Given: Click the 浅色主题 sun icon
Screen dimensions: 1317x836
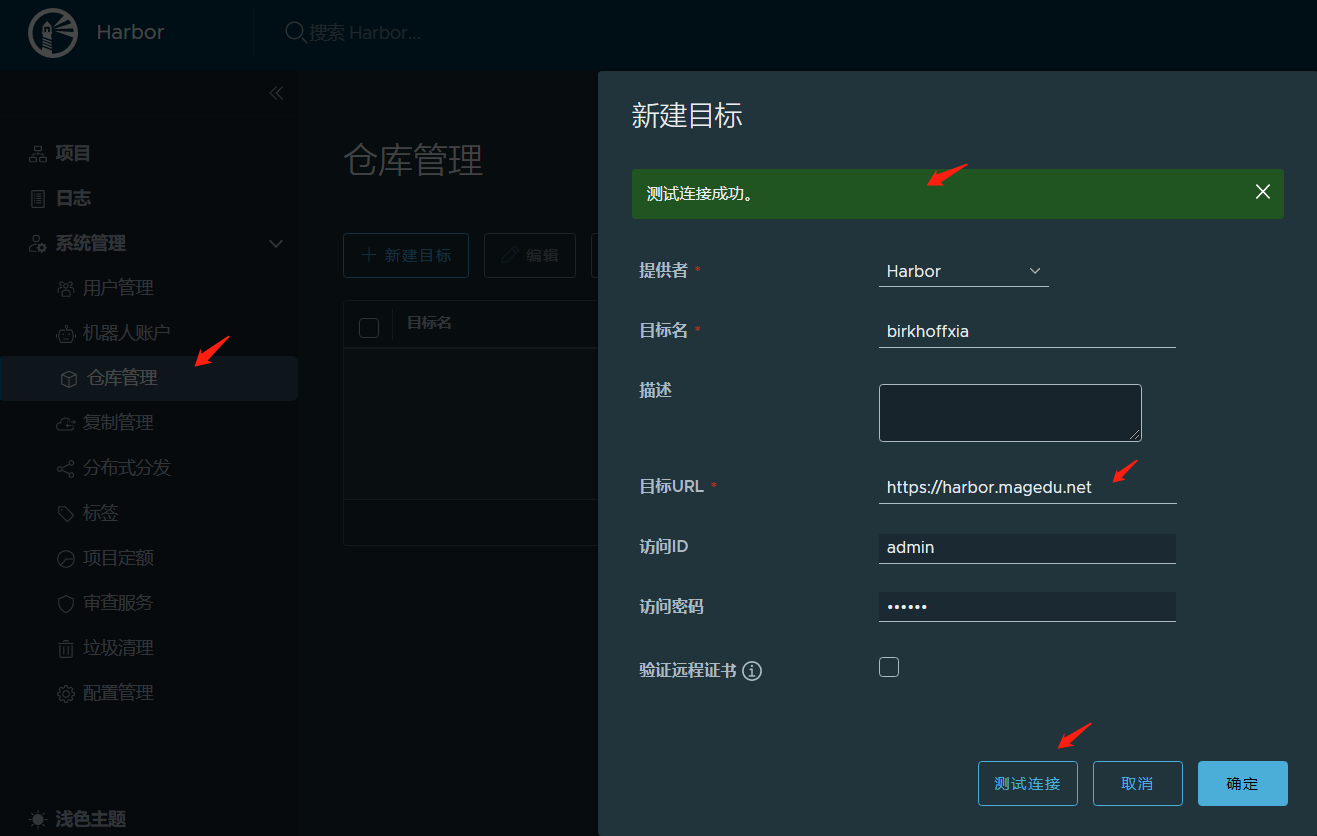Looking at the screenshot, I should (x=38, y=819).
